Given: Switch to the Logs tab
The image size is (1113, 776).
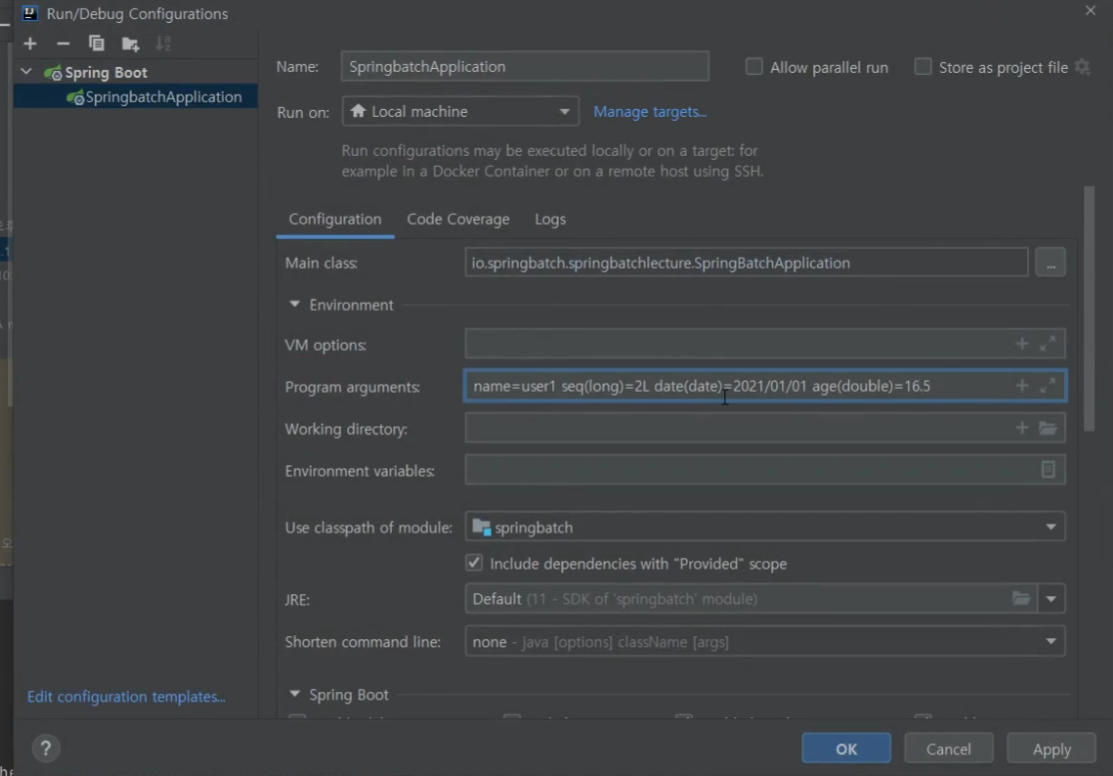Looking at the screenshot, I should pos(550,219).
